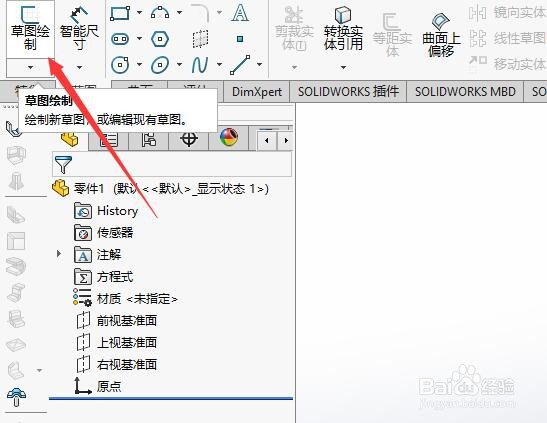Open the rectangle tool dropdown arrow

click(x=139, y=13)
